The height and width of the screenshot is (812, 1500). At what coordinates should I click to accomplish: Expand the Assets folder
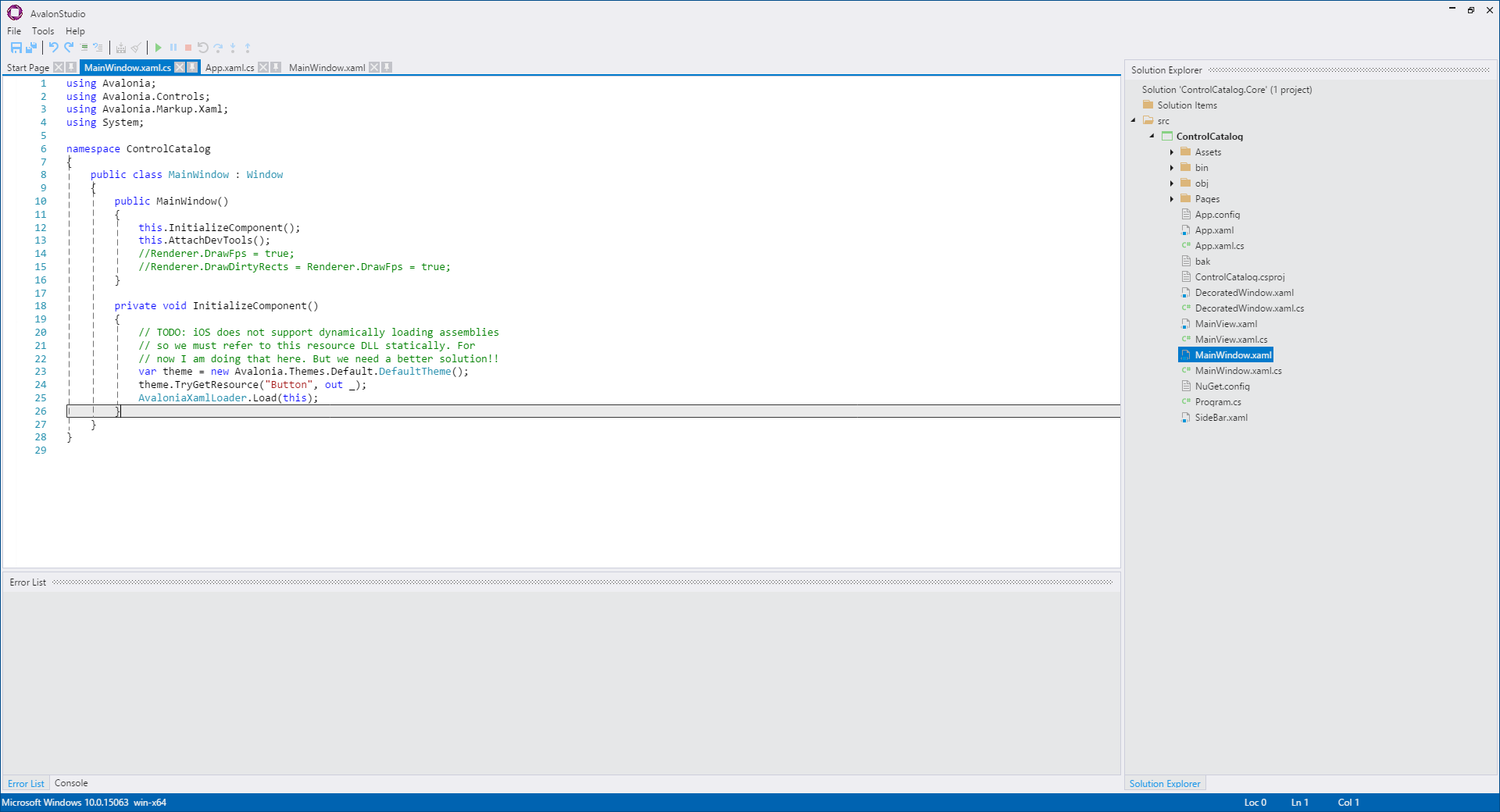[1172, 152]
